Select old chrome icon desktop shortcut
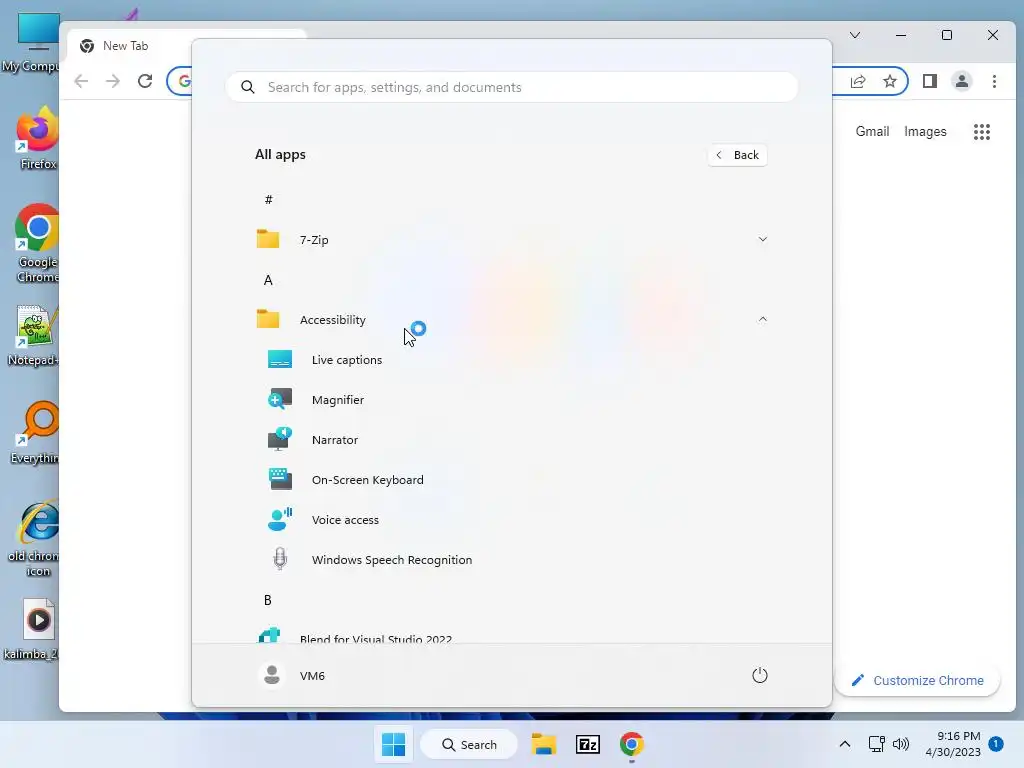The image size is (1024, 768). pyautogui.click(x=35, y=538)
